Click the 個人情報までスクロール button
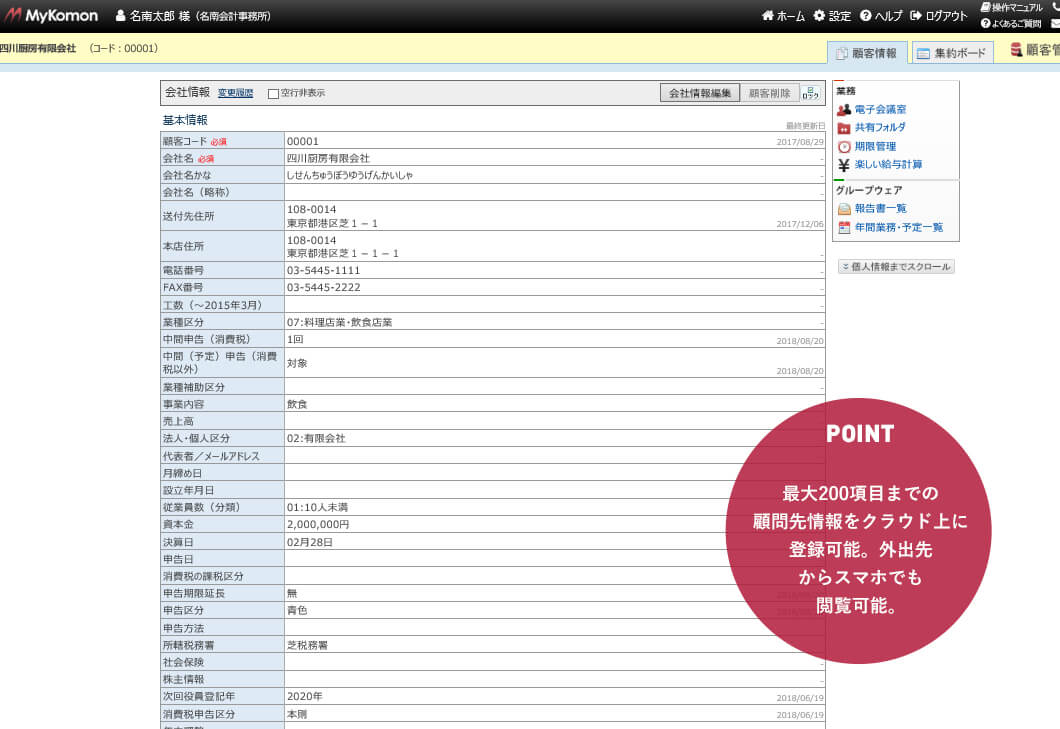 coord(896,267)
